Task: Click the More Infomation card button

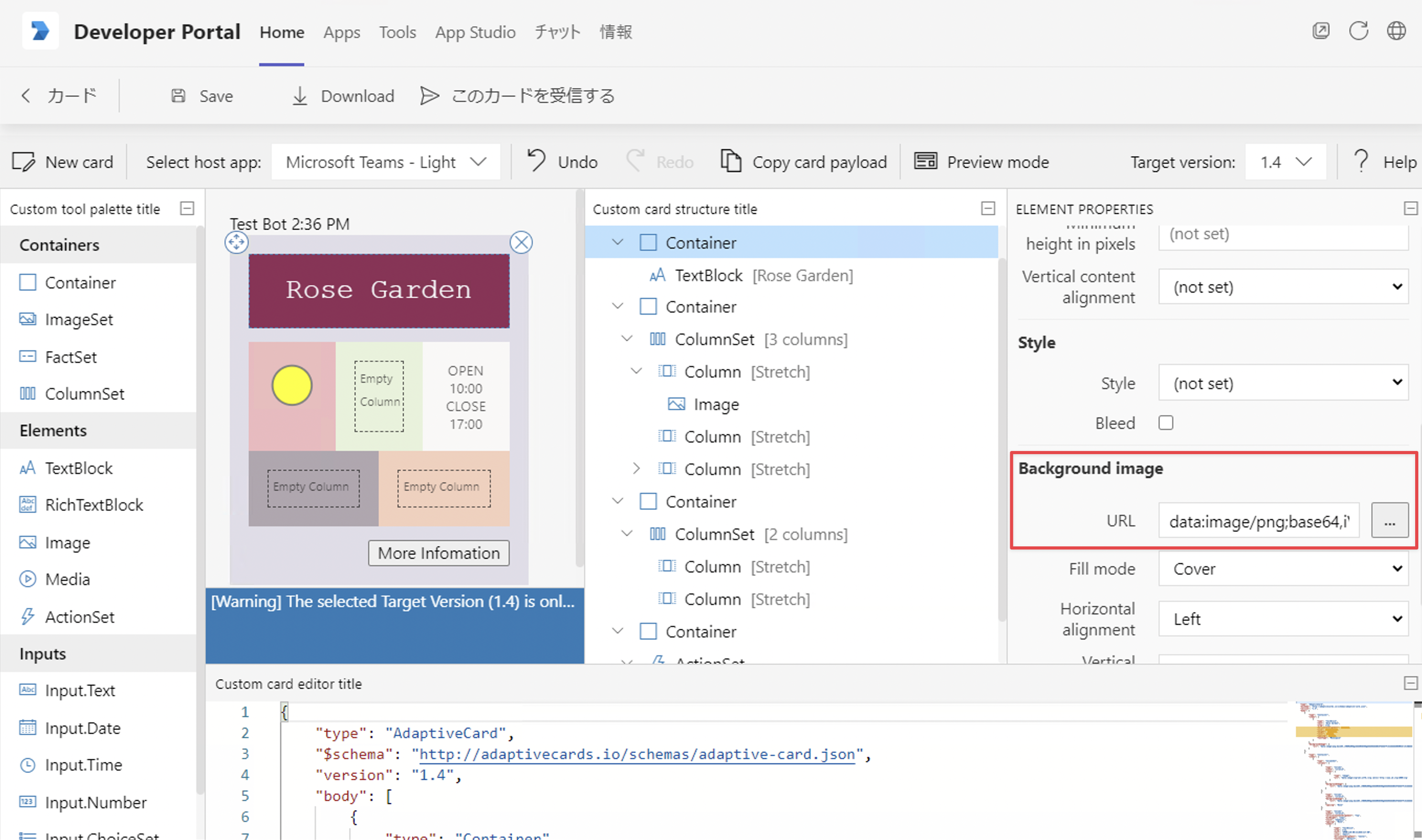Action: [438, 553]
